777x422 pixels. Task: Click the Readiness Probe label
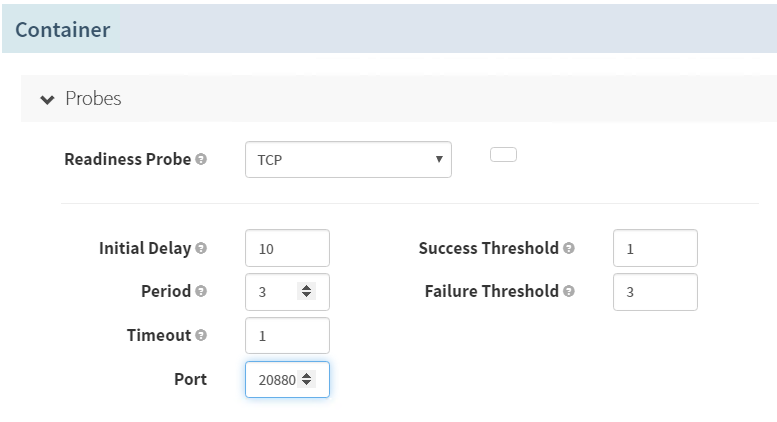[x=127, y=160]
